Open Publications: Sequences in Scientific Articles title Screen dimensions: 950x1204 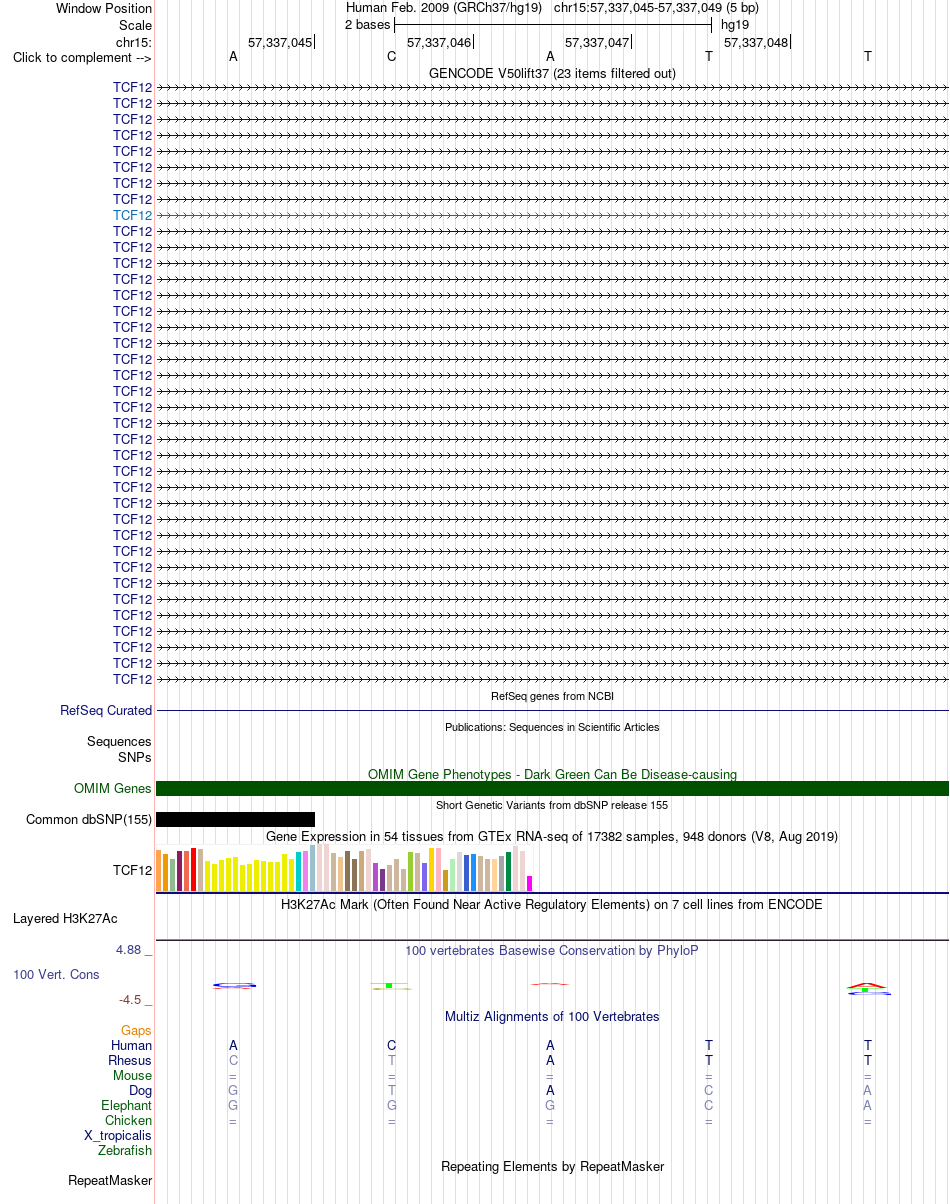(x=552, y=727)
